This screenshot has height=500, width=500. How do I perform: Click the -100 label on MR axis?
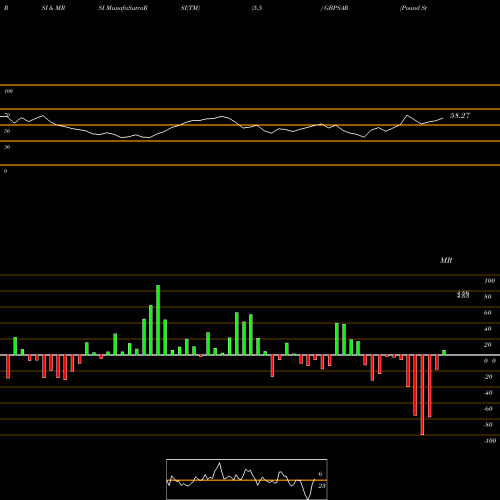[490, 441]
